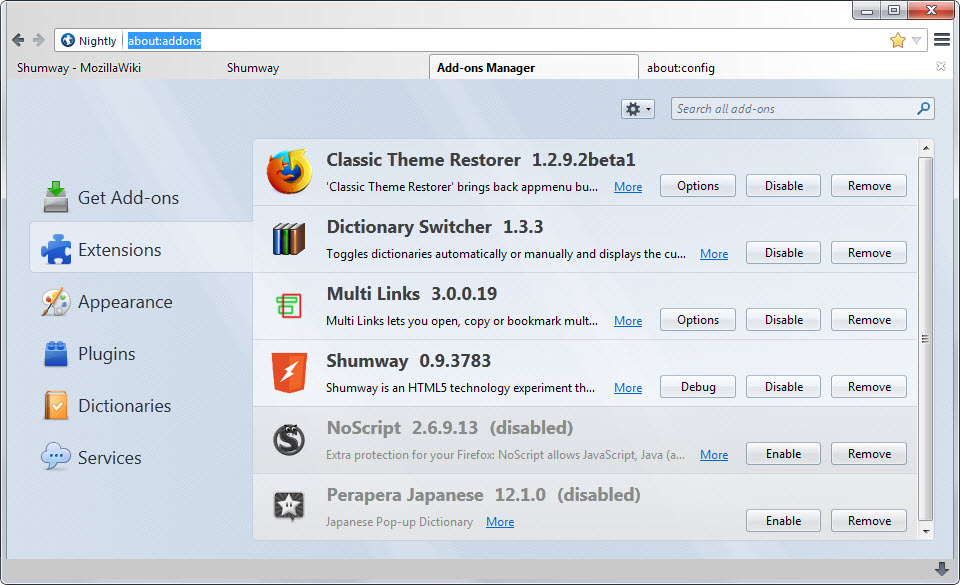Remove Dictionary Switcher
This screenshot has height=585, width=960.
869,253
